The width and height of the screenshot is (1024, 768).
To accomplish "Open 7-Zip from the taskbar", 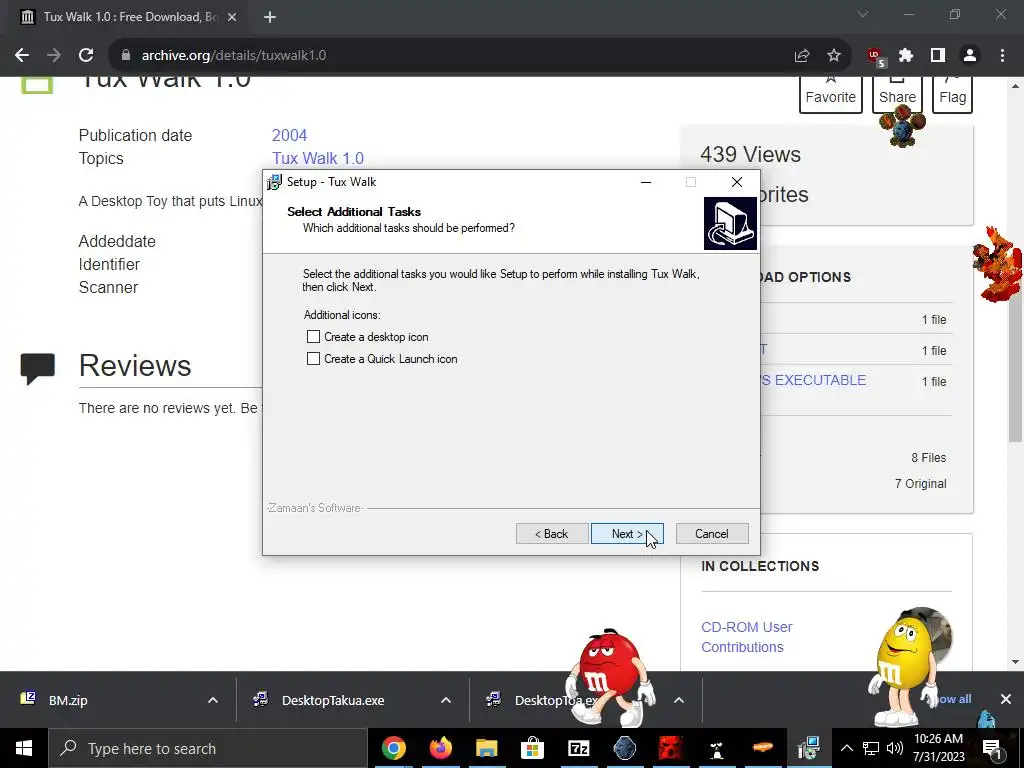I will (579, 748).
